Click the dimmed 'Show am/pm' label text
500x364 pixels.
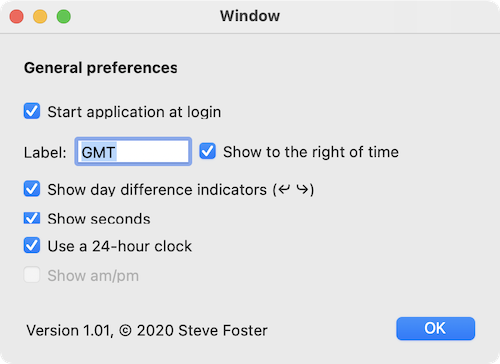pyautogui.click(x=93, y=276)
